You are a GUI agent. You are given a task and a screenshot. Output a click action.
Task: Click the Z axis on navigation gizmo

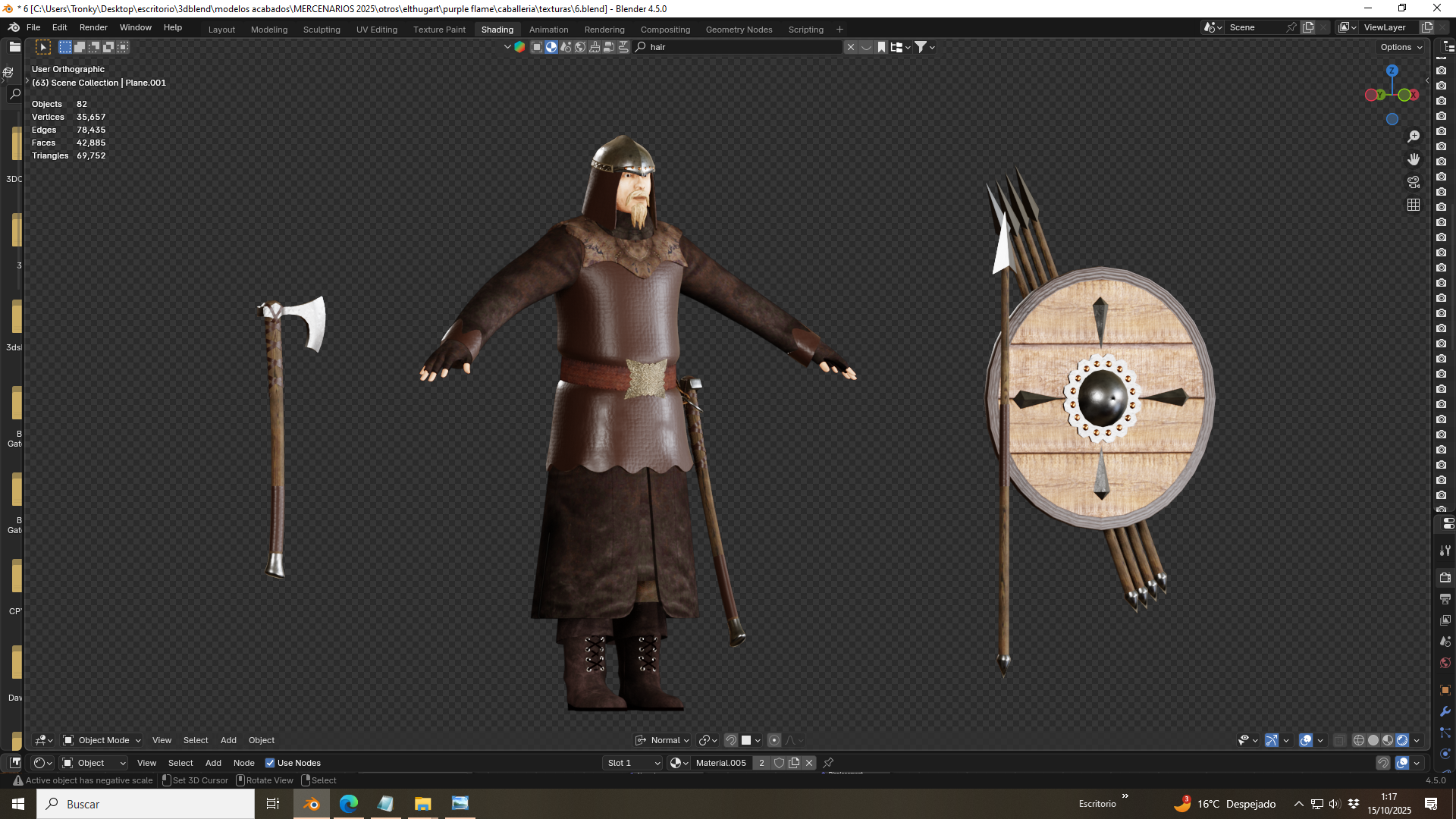1392,71
